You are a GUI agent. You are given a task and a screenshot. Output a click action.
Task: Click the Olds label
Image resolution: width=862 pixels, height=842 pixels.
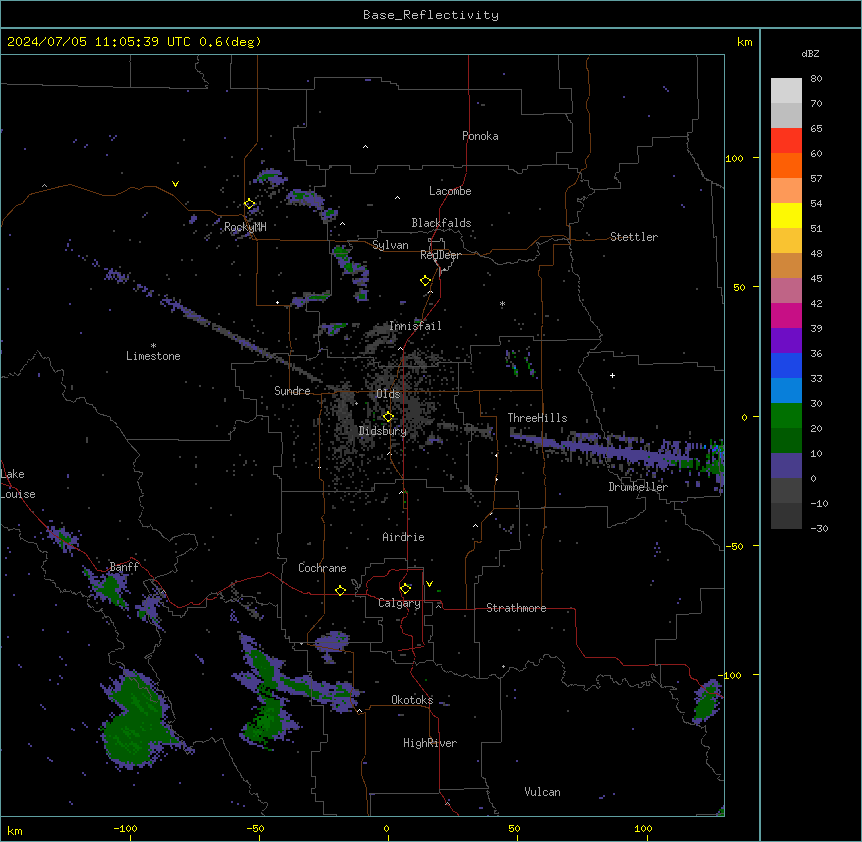coord(388,394)
